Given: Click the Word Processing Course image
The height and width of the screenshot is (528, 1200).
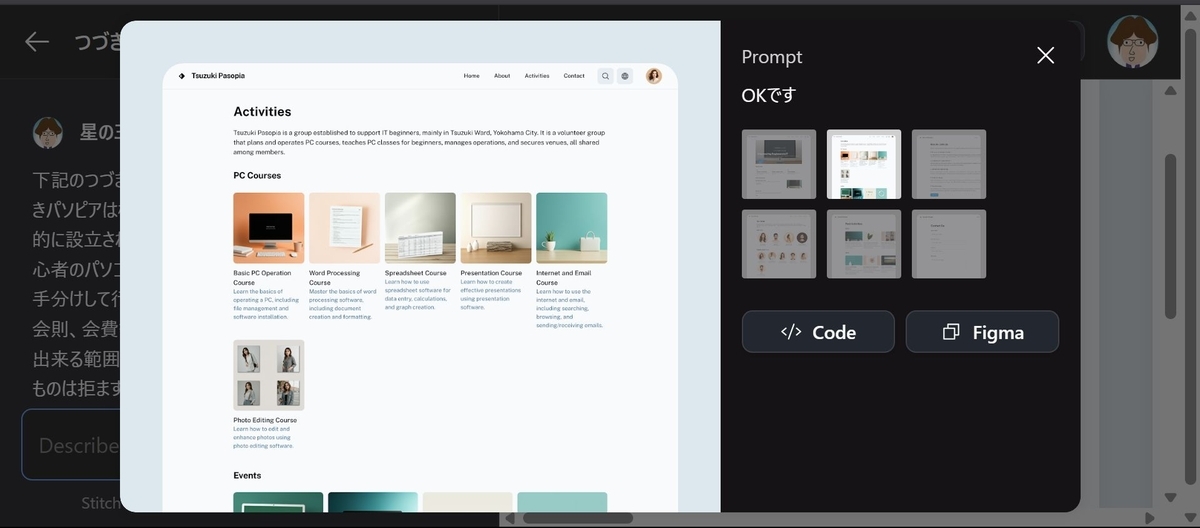Looking at the screenshot, I should click(344, 228).
